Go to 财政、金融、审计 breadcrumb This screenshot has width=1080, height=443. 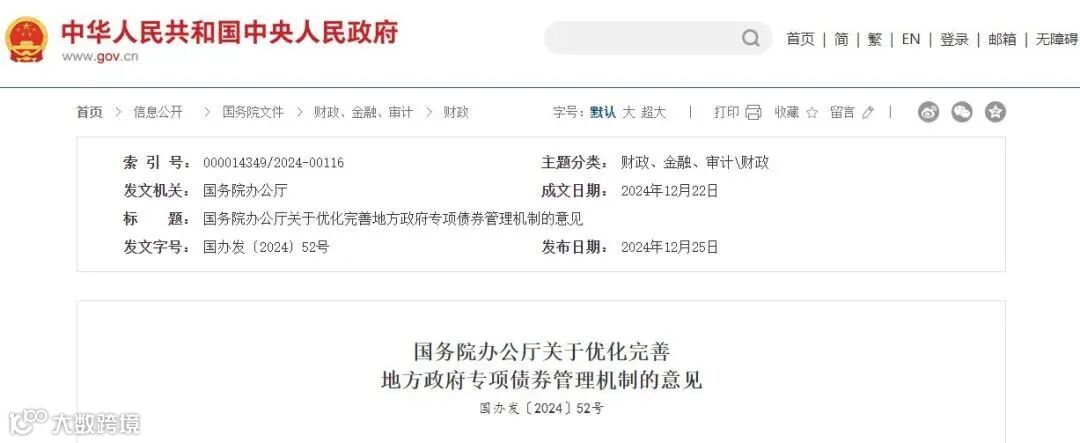pos(363,112)
